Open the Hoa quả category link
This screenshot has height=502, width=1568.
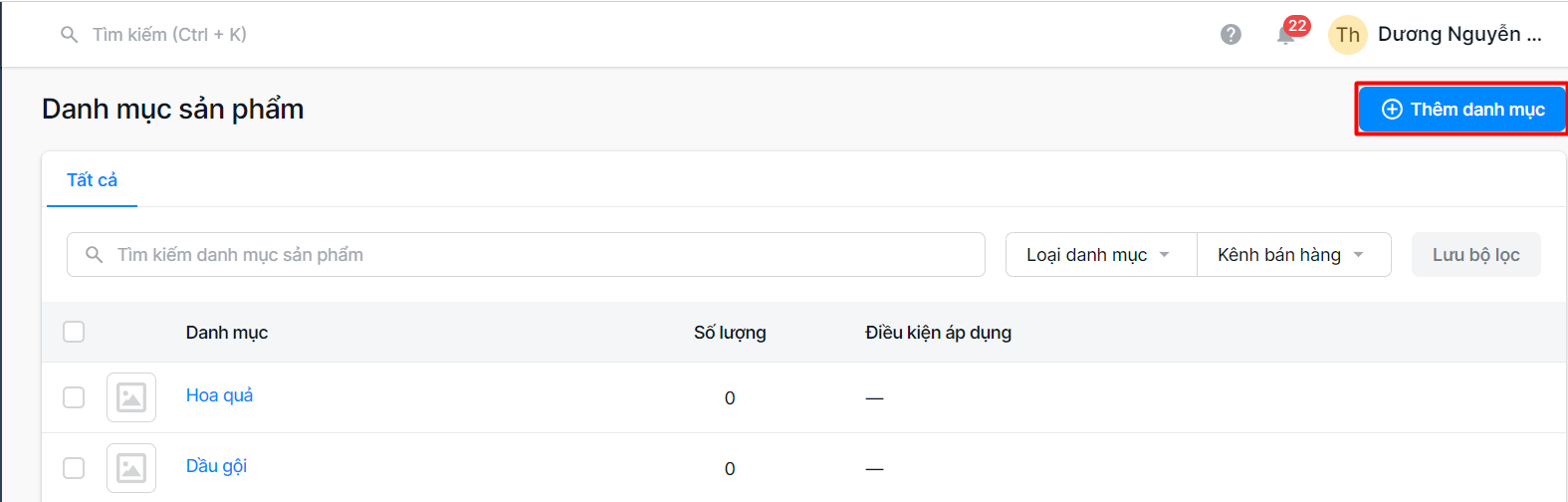tap(219, 395)
